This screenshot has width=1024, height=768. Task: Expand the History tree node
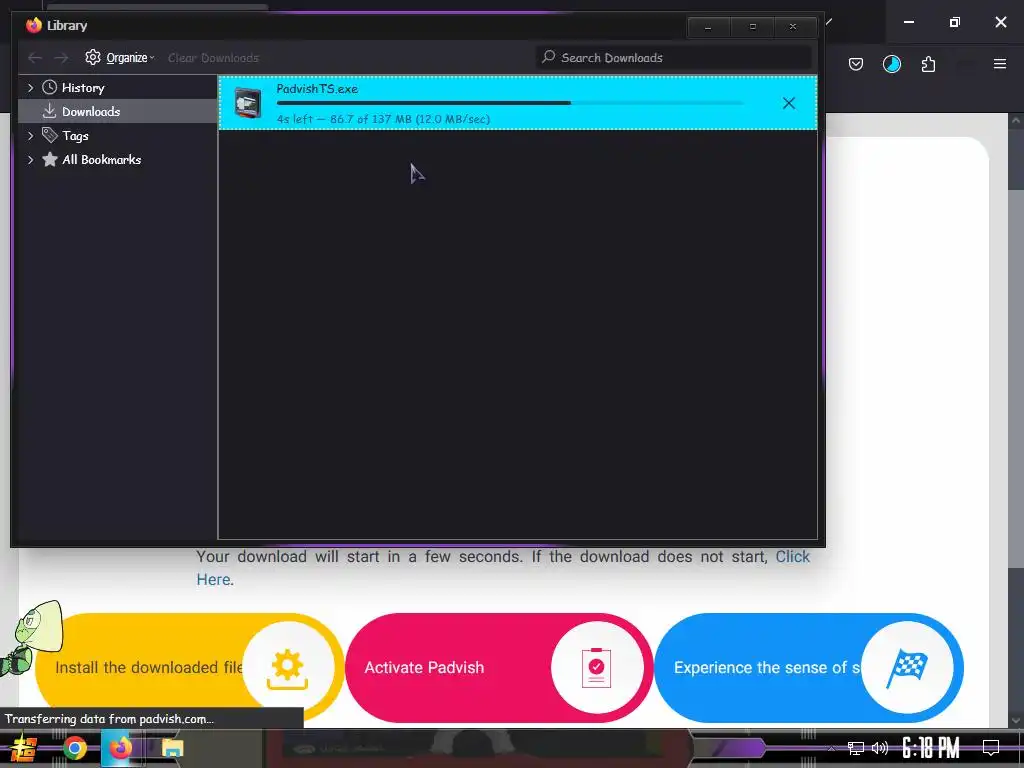point(30,88)
